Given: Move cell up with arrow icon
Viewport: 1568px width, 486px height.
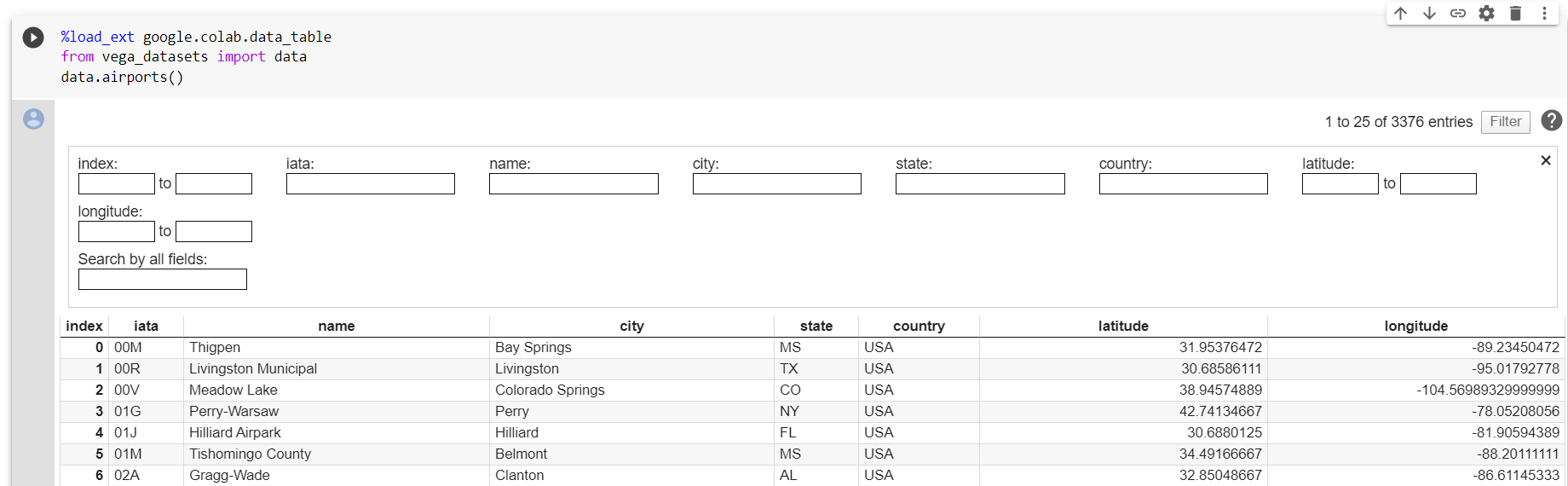Looking at the screenshot, I should click(x=1400, y=14).
